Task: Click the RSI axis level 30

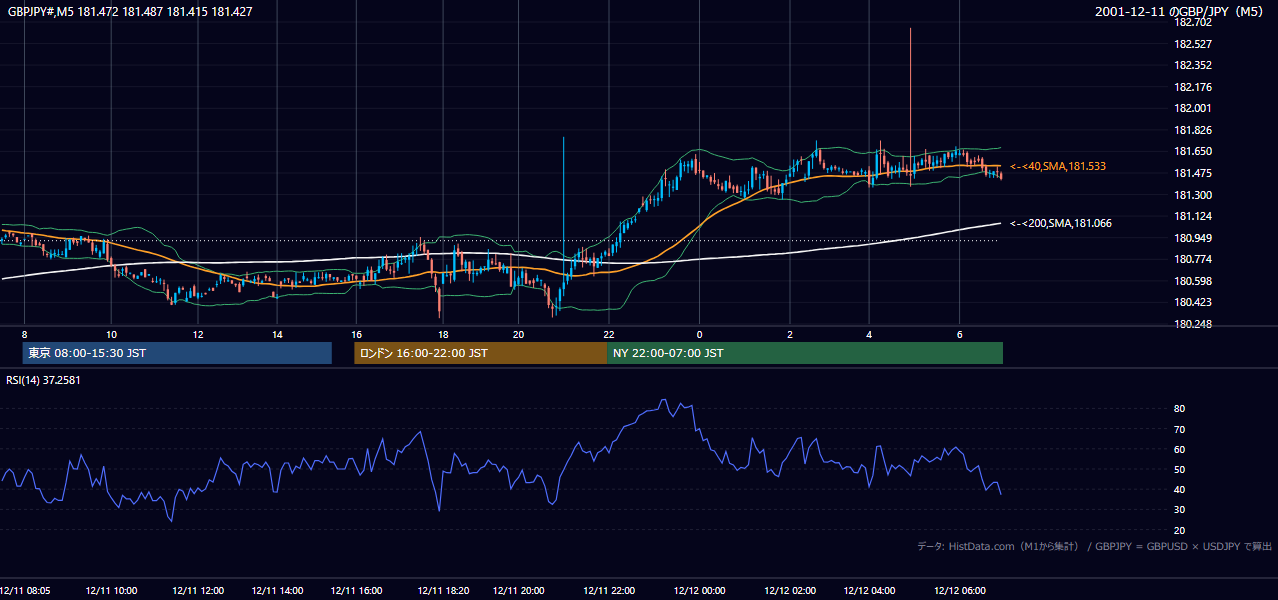Action: [1179, 510]
